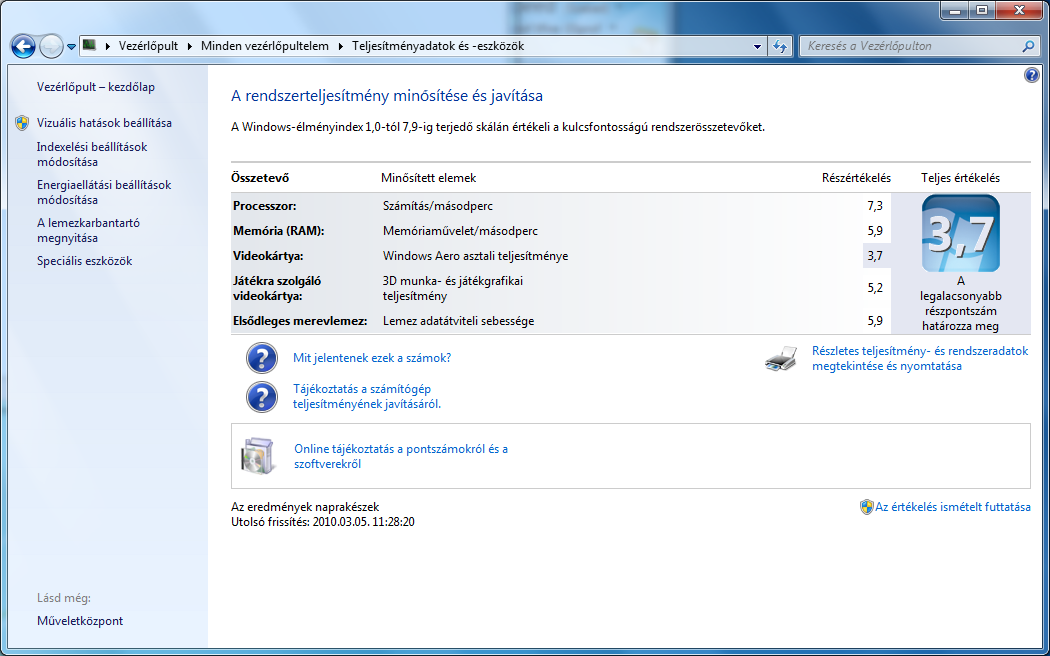Click Windows Aero asztali teljesítménye text

(475, 256)
